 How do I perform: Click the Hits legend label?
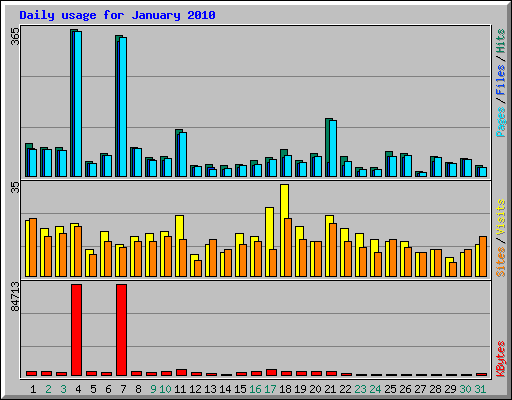click(501, 41)
